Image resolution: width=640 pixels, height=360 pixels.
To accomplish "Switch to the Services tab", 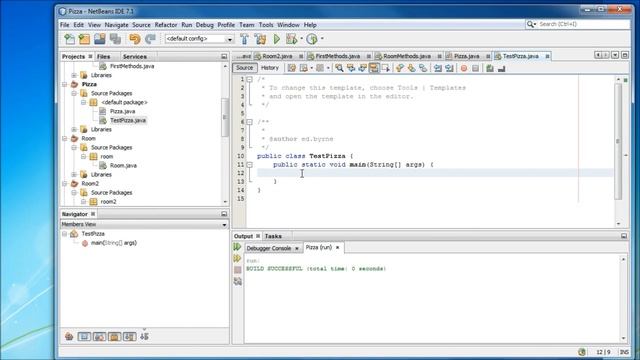I will point(135,57).
